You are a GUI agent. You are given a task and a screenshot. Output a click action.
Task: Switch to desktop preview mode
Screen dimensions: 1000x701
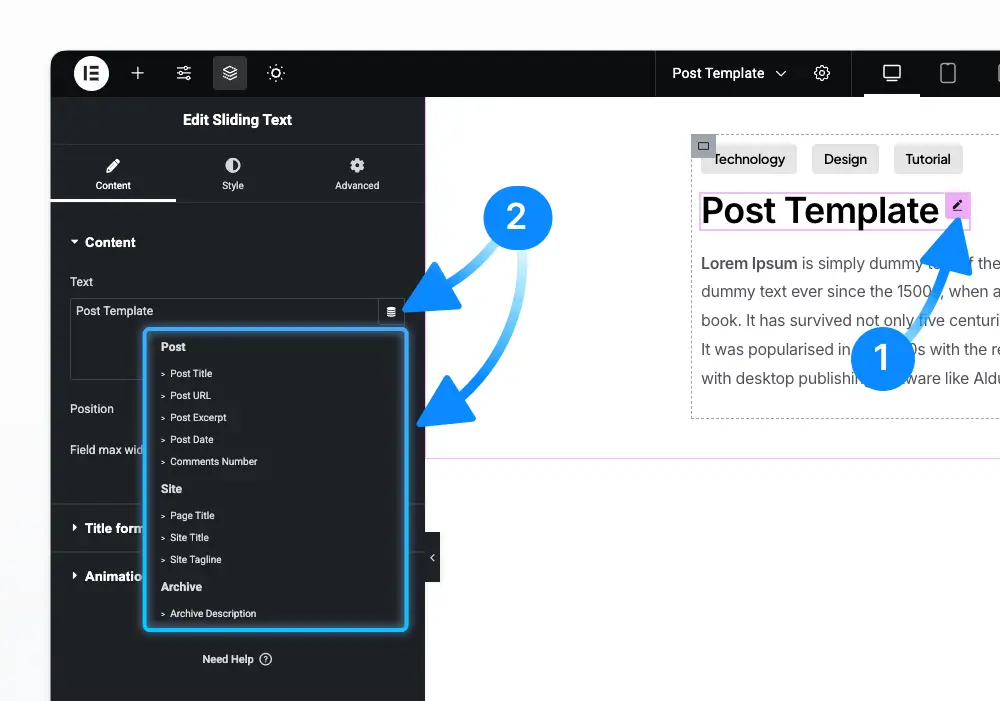pos(892,73)
